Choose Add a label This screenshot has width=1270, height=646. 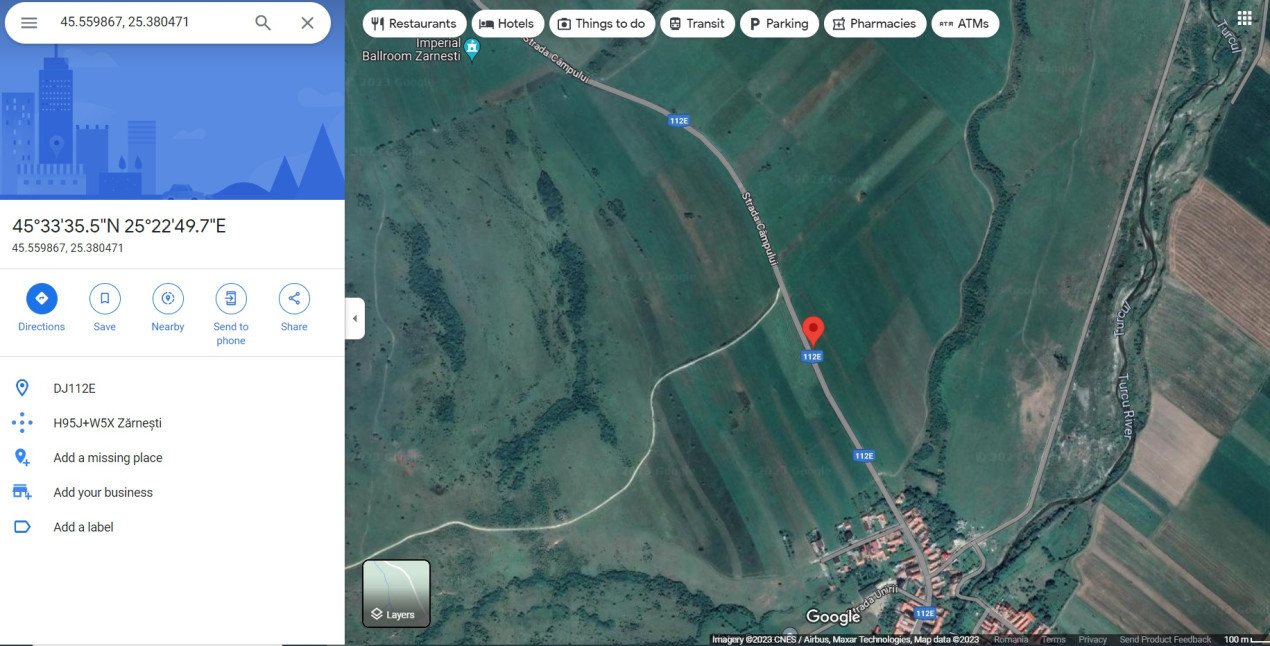pyautogui.click(x=172, y=527)
